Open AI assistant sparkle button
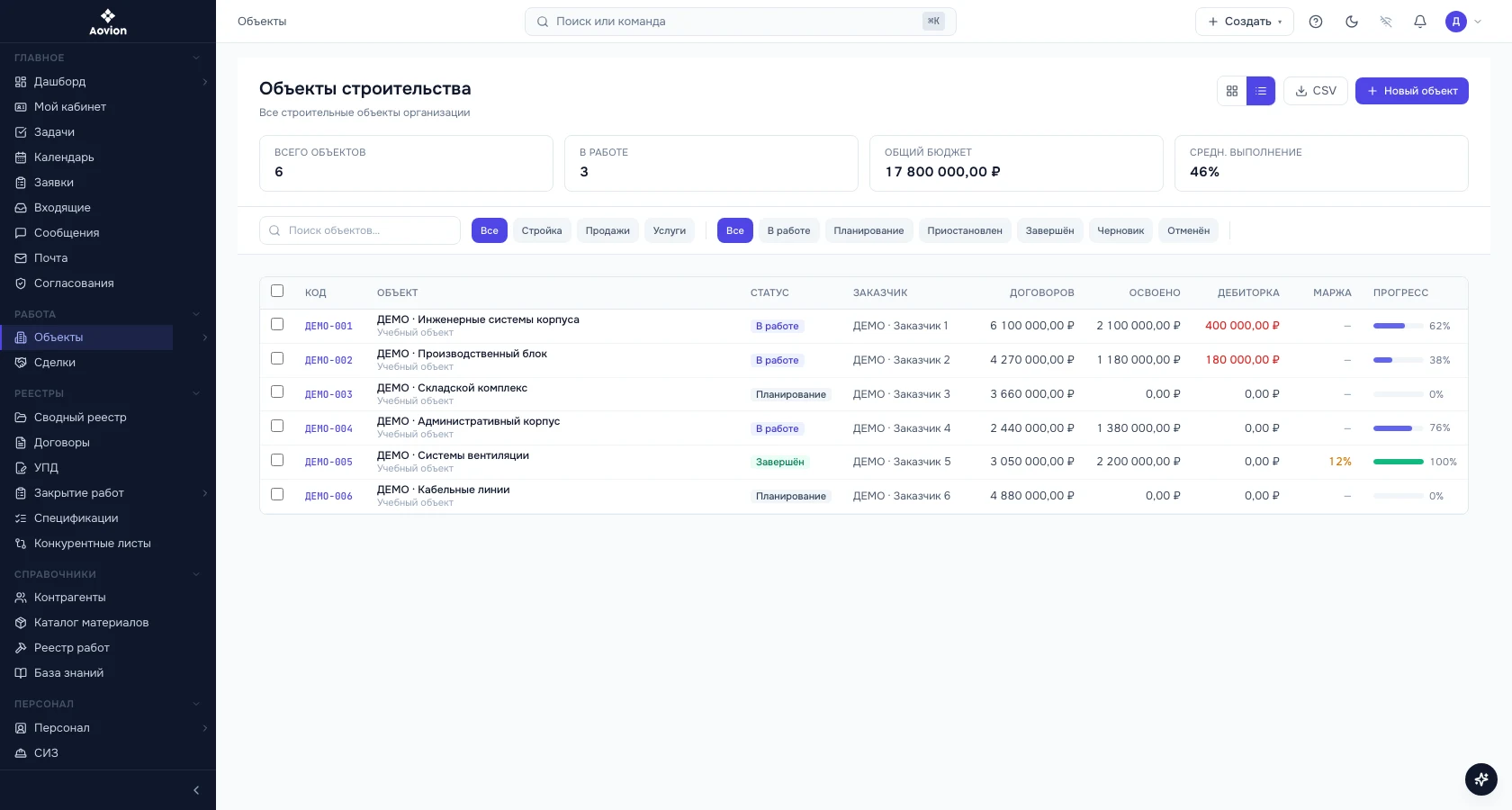This screenshot has width=1512, height=810. tap(1480, 778)
